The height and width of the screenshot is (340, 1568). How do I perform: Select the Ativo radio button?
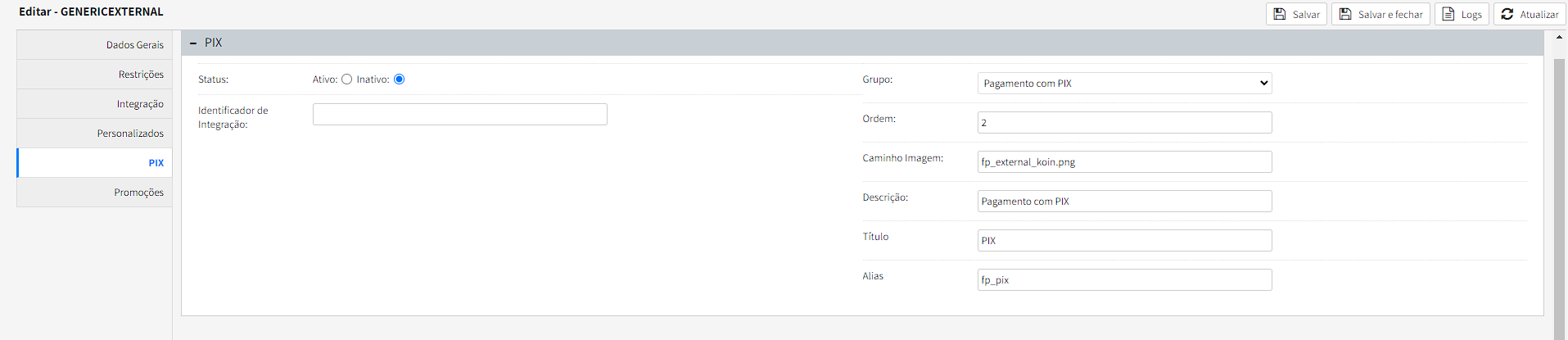coord(347,79)
